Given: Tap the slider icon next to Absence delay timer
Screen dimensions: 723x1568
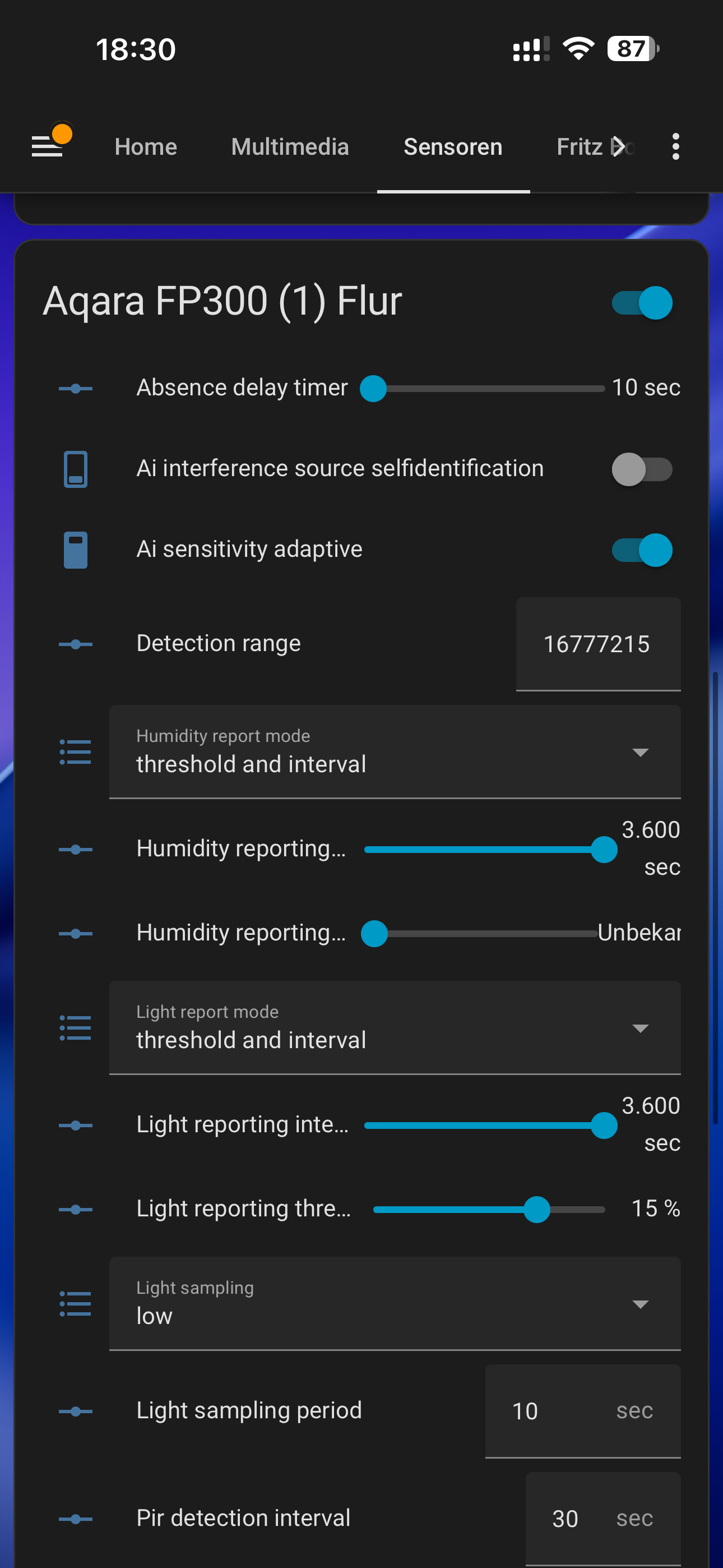Looking at the screenshot, I should click(x=76, y=388).
